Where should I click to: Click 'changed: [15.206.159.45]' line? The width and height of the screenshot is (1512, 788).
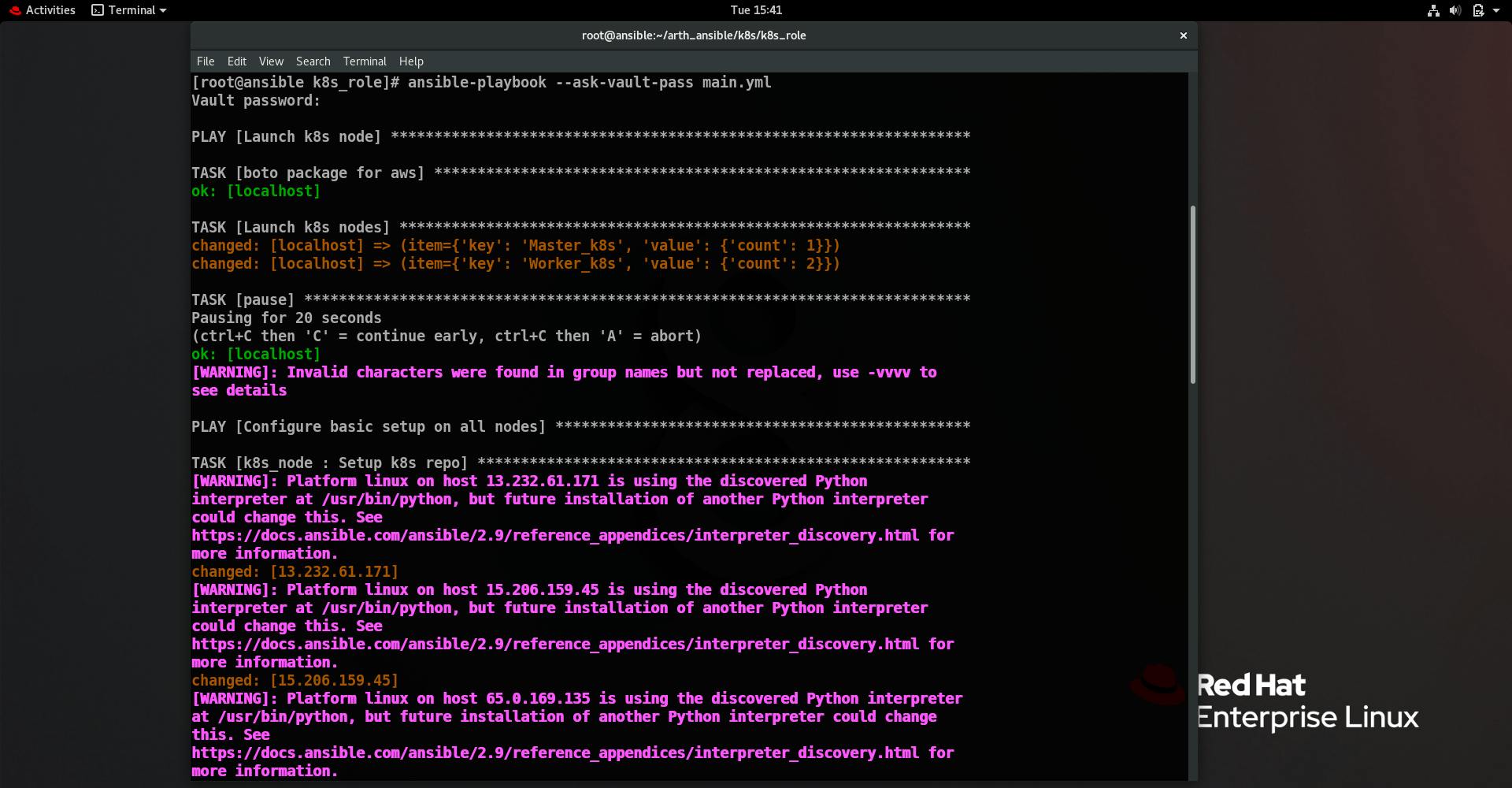[295, 681]
